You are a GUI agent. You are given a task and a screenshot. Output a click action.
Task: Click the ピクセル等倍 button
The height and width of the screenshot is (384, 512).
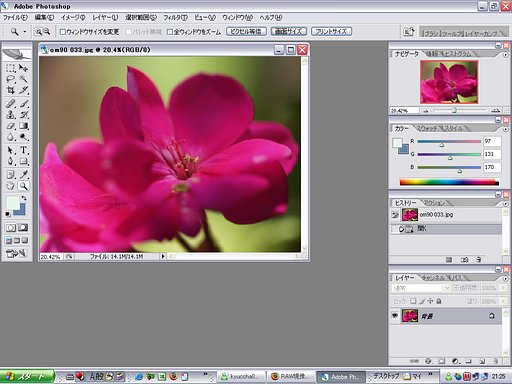[246, 31]
